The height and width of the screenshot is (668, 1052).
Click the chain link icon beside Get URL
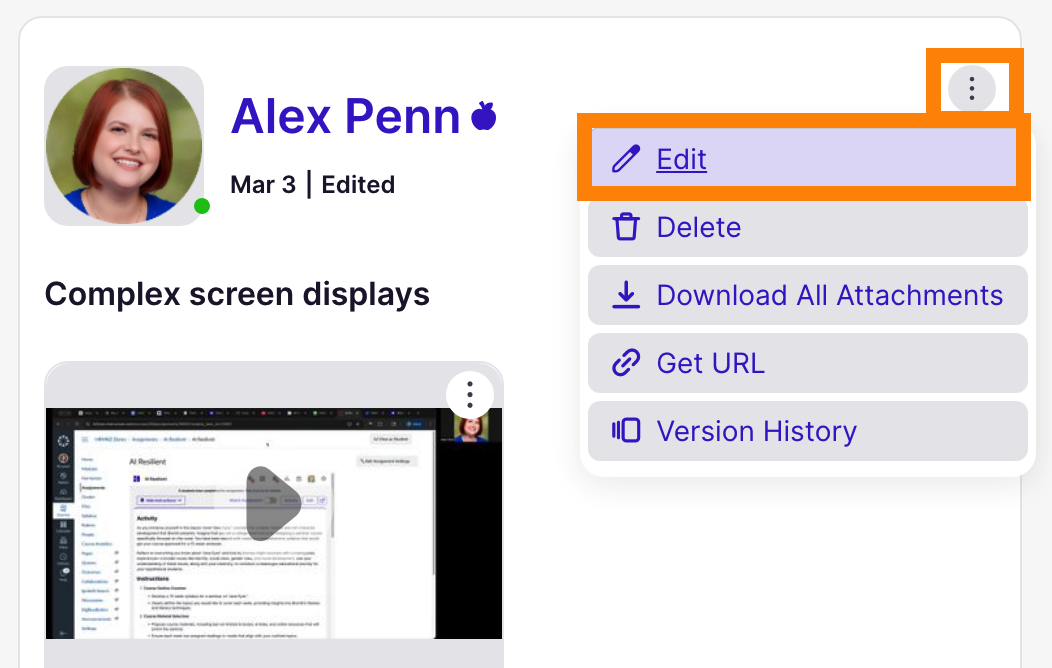coord(627,363)
